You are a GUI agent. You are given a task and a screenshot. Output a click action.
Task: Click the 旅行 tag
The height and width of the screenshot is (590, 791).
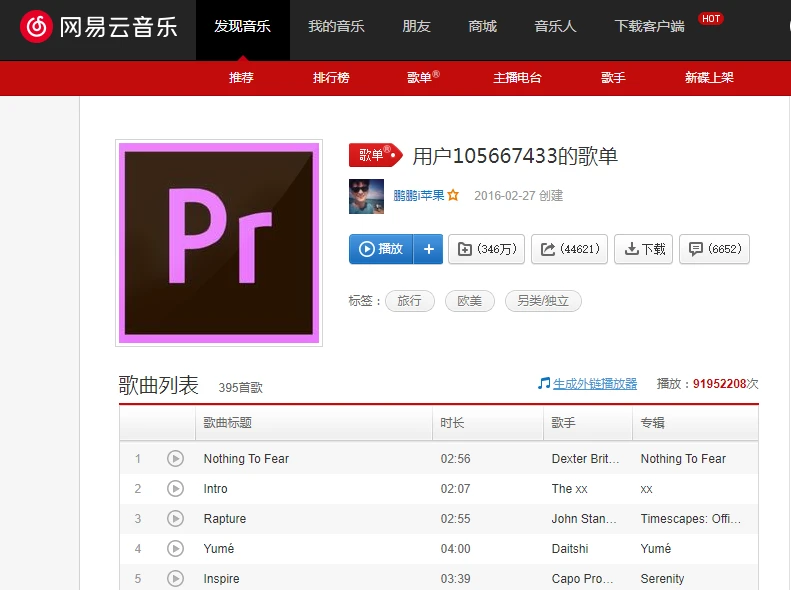[x=410, y=301]
